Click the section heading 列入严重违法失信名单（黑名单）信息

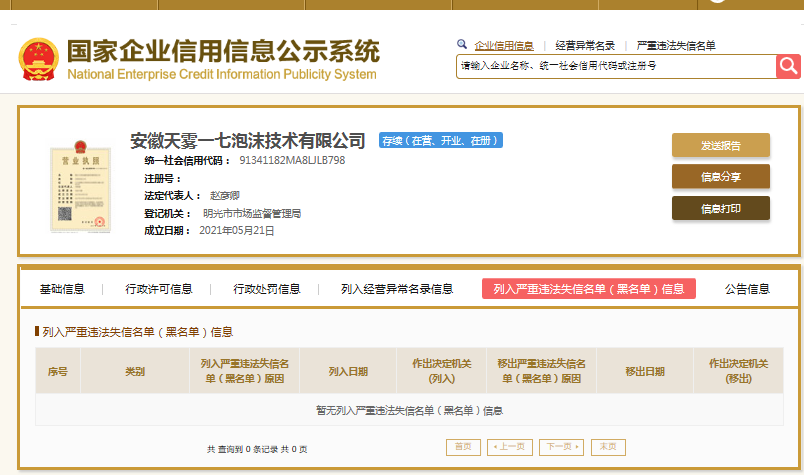(x=137, y=332)
